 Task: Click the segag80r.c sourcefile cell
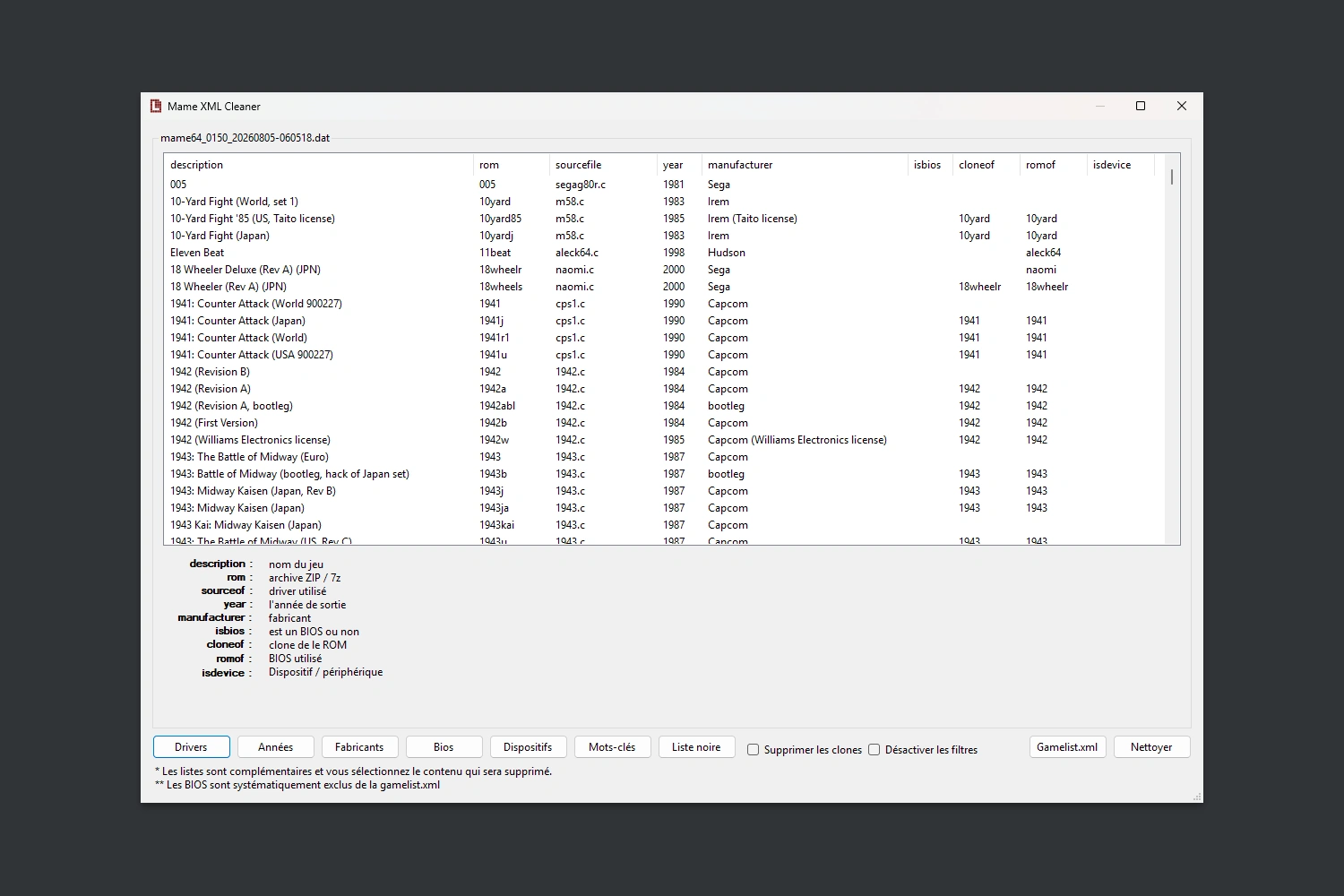coord(581,185)
